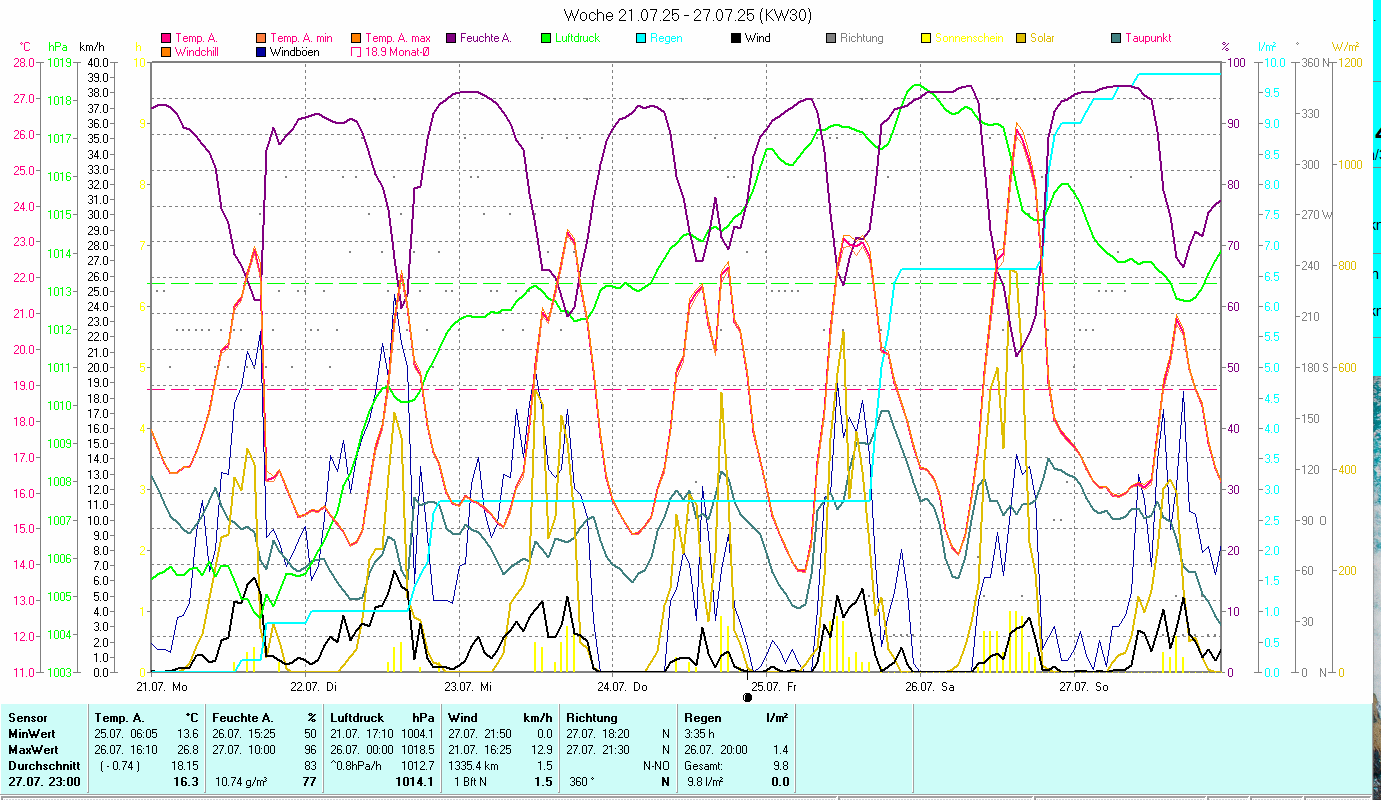Click the 'MinWert' row label
Viewport: 1381px width, 800px height.
30,734
